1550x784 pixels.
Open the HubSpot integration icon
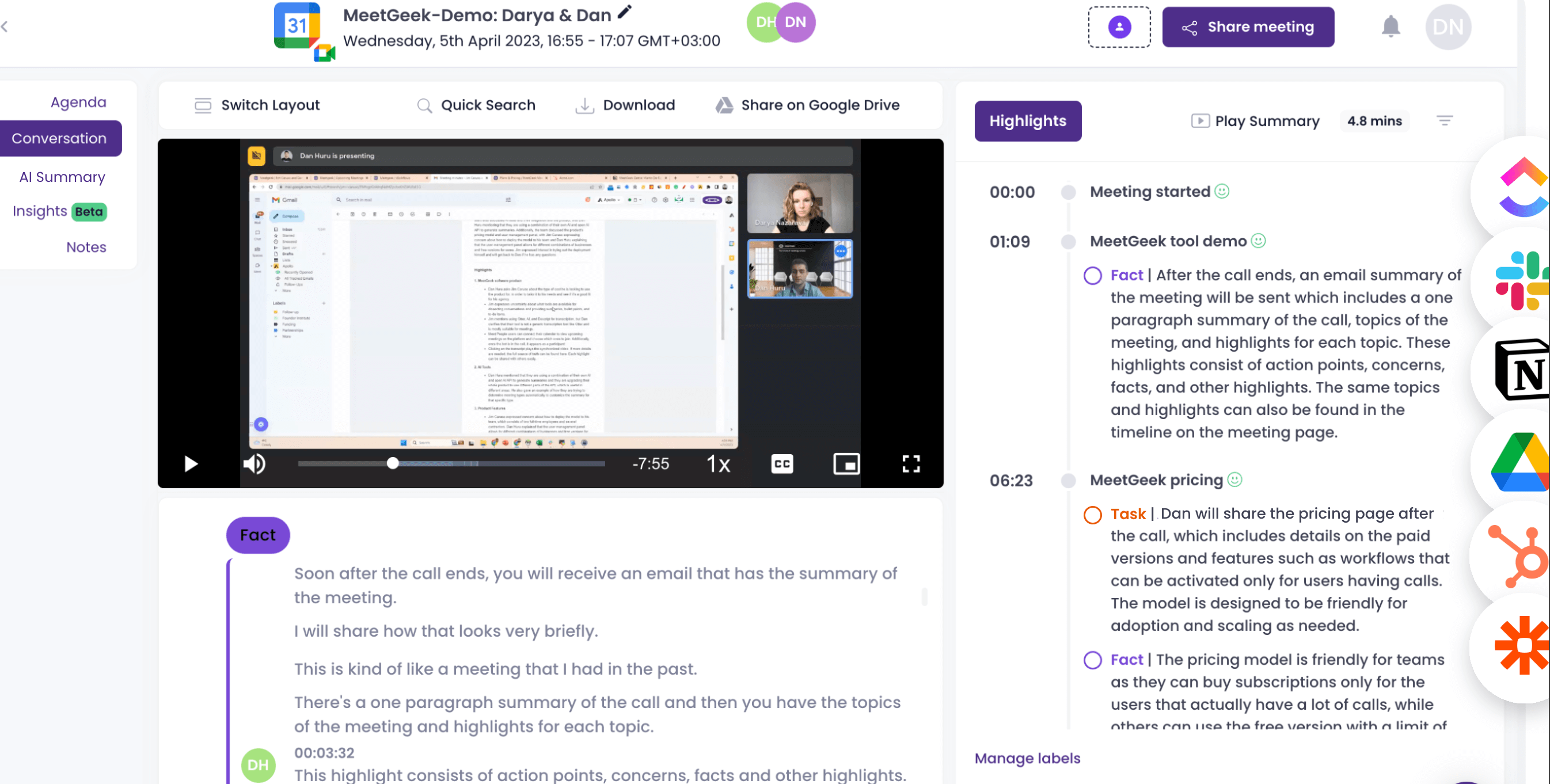(x=1519, y=555)
